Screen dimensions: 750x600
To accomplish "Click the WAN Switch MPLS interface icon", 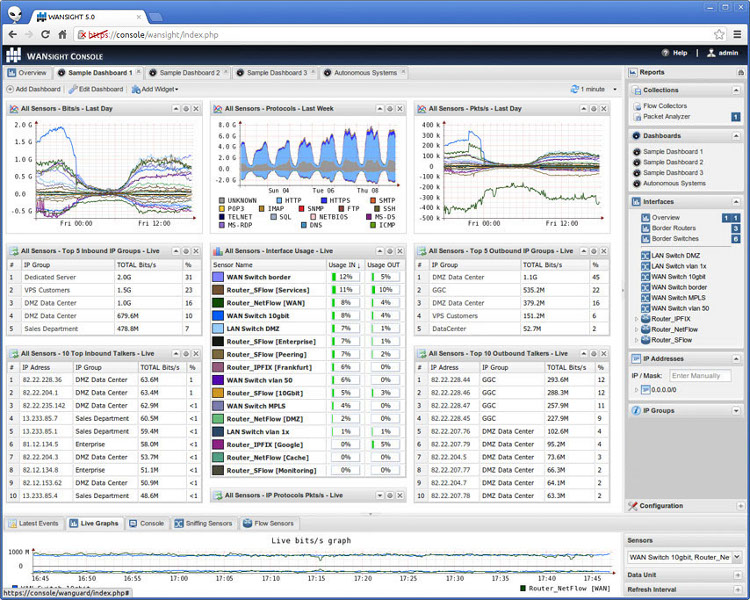I will tap(645, 298).
